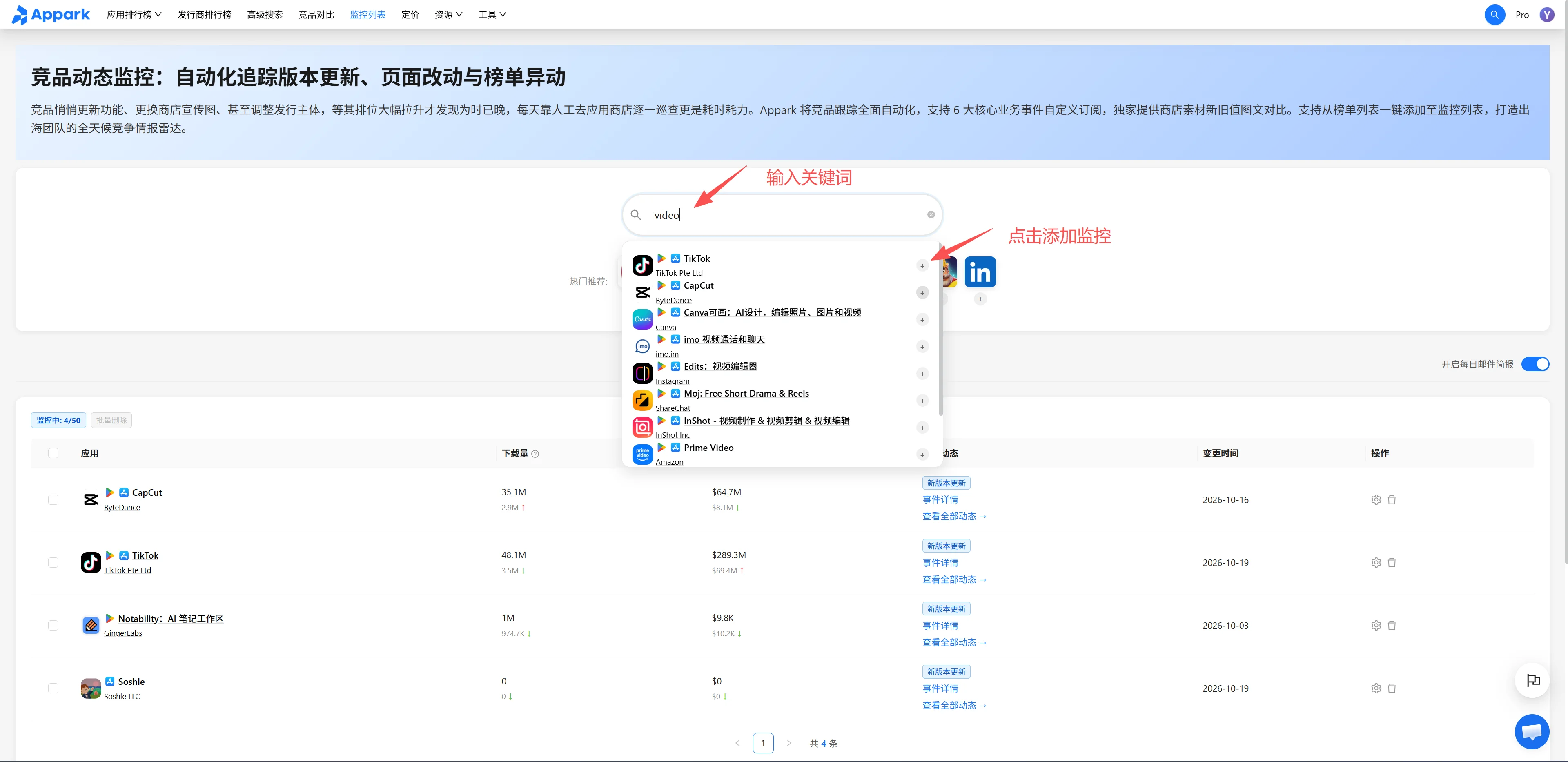Open the chat support bubble

click(1532, 731)
